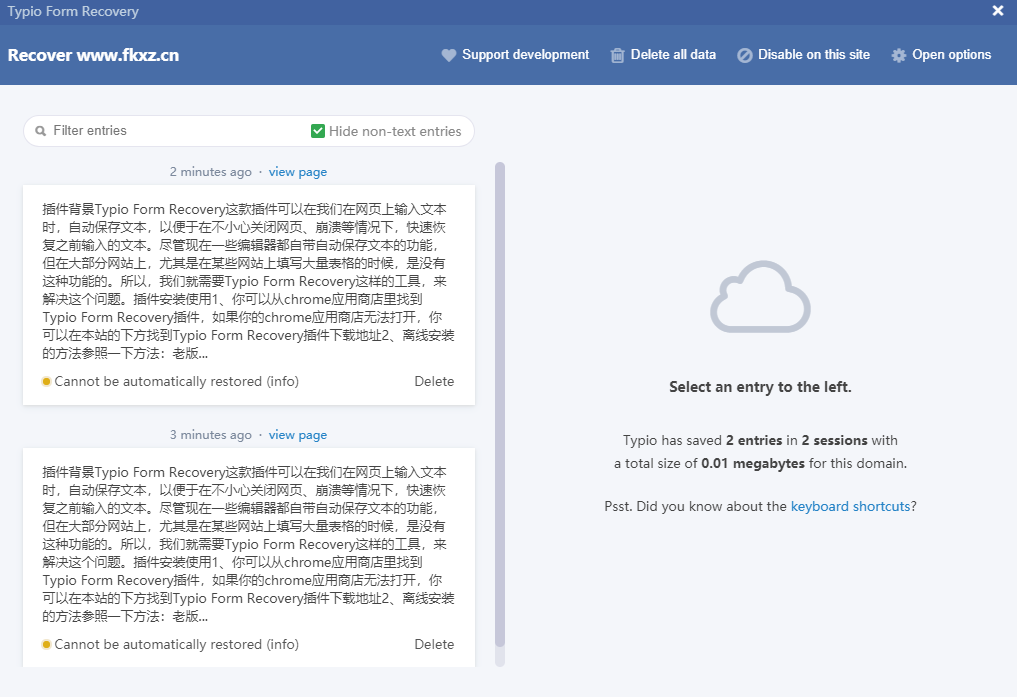Click the heart icon beside Support development

click(x=448, y=55)
